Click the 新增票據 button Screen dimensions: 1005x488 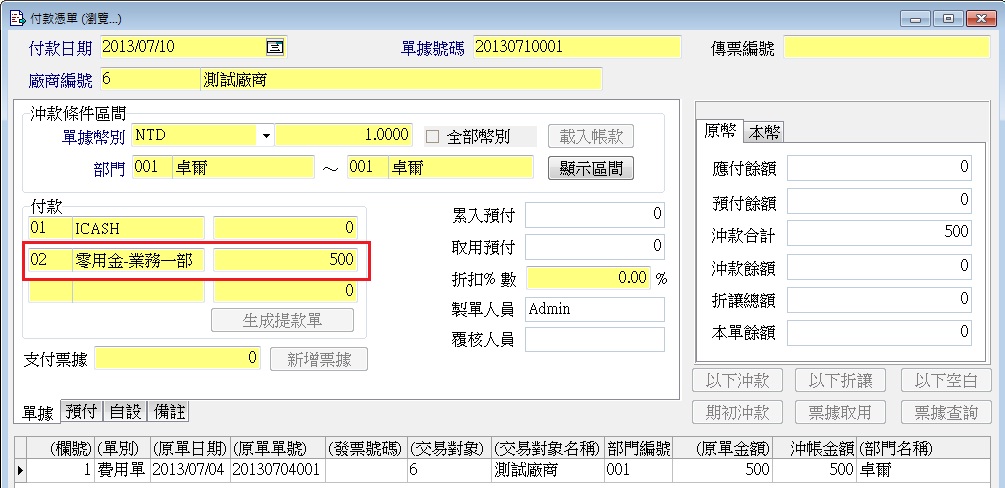click(x=319, y=359)
